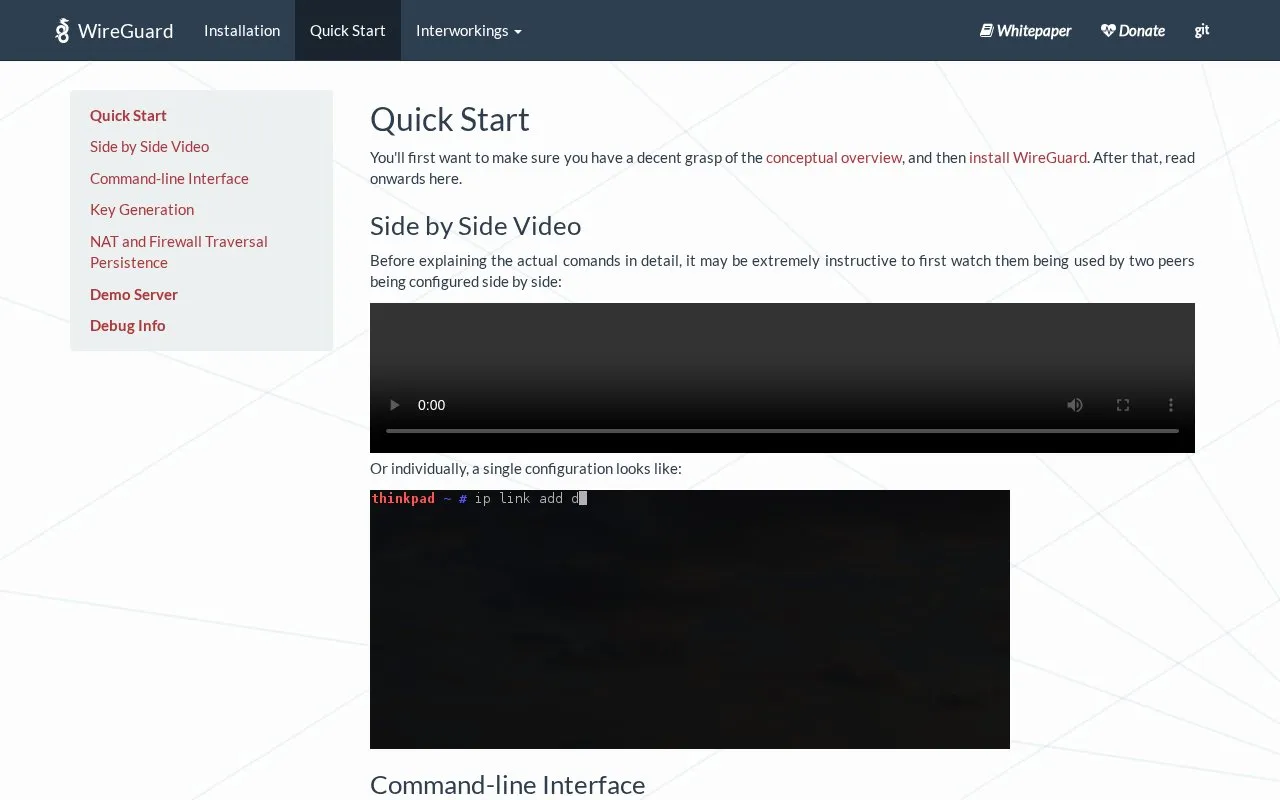This screenshot has width=1280, height=800.
Task: Select the Quick Start nav tab
Action: (348, 30)
